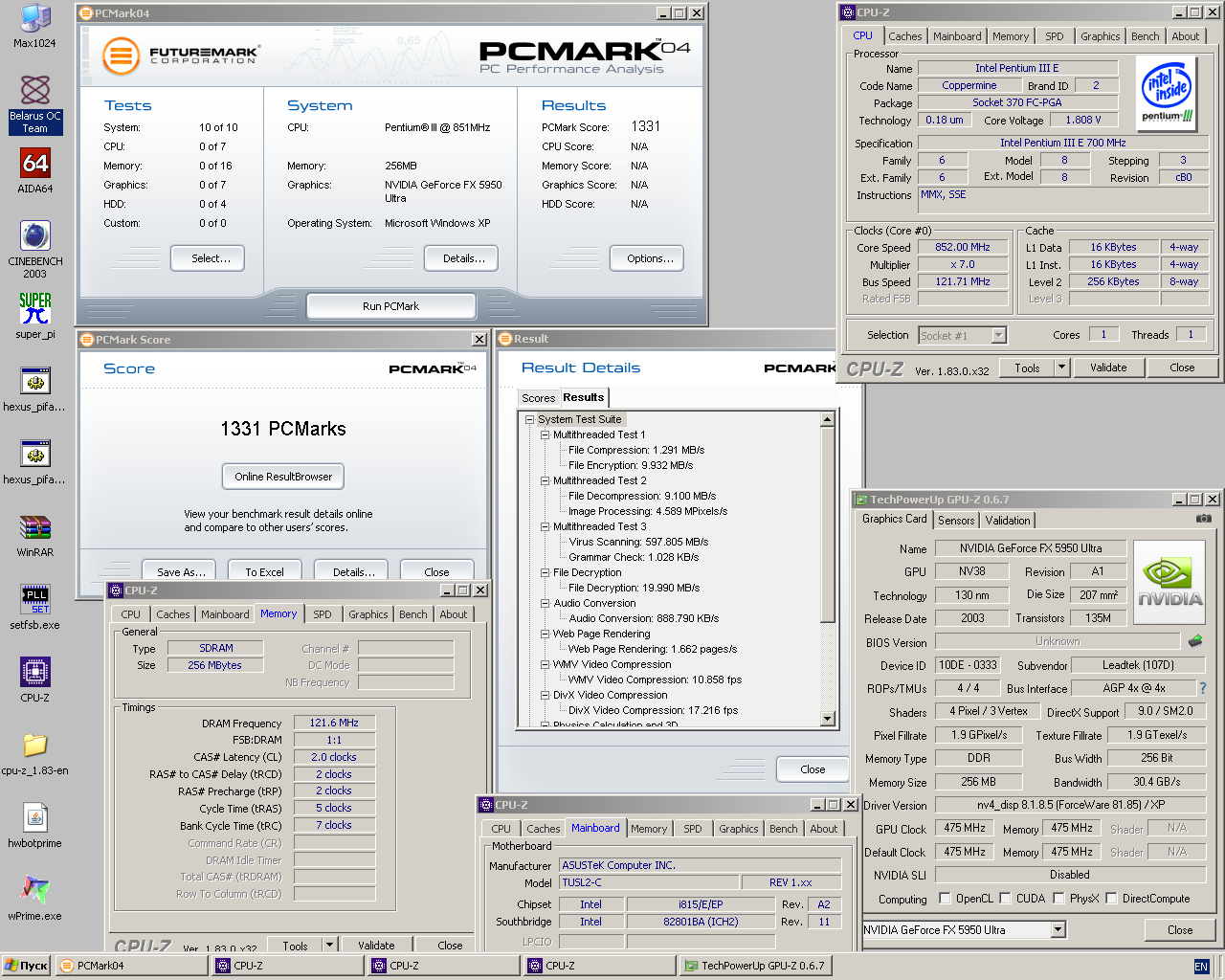Screen dimensions: 1225x980
Task: Click Close in the GPU-Z window
Action: click(1180, 930)
